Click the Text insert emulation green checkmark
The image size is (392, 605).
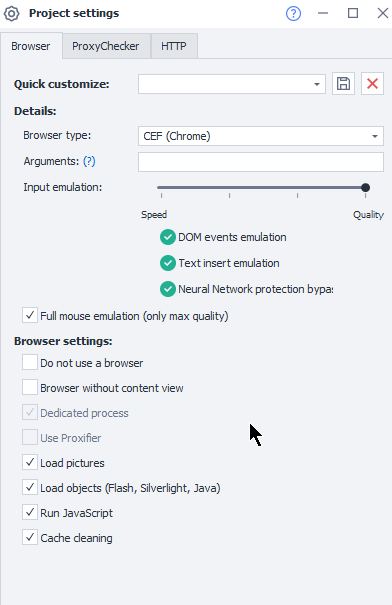point(168,263)
